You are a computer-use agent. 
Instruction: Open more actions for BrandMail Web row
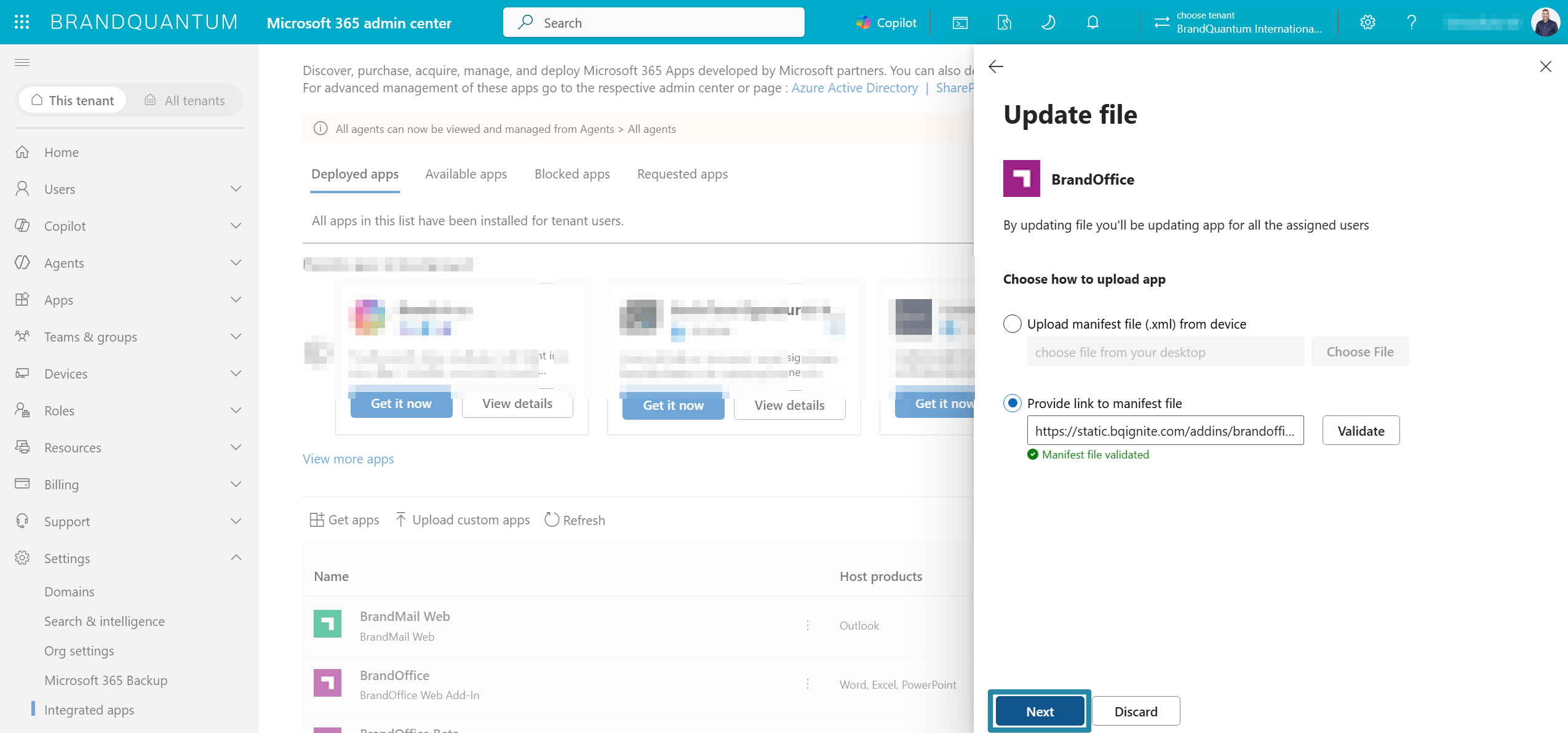(x=808, y=625)
